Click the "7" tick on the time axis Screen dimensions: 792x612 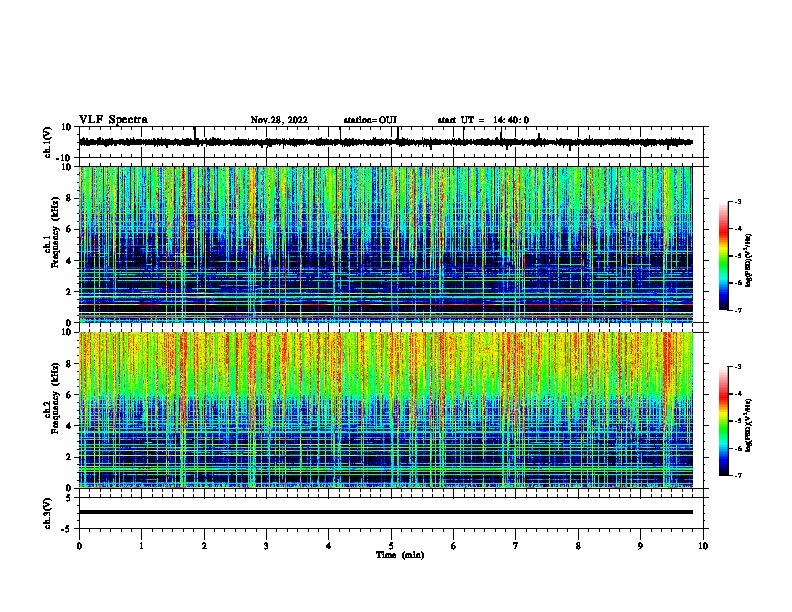[516, 546]
